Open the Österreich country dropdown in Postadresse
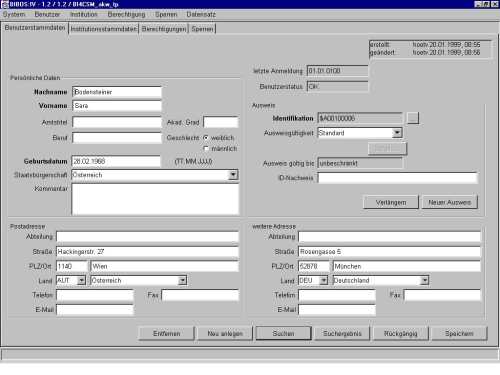The image size is (500, 375). (x=182, y=281)
